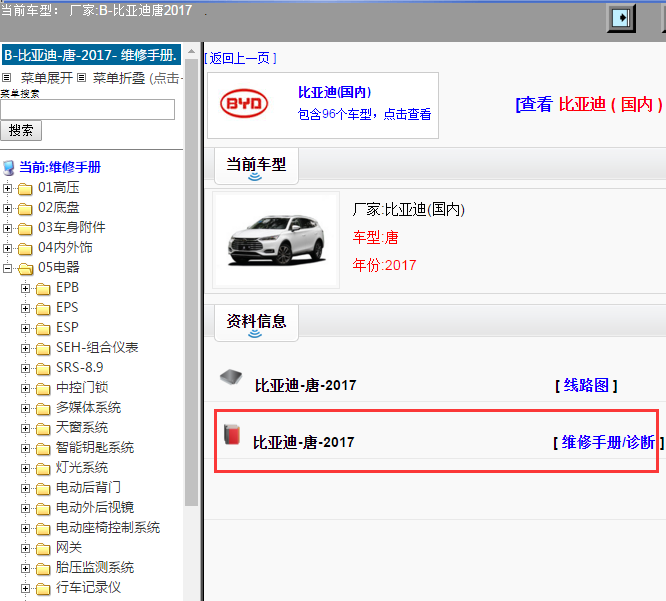Screen dimensions: 666x601
Task: Click the gray wiring diagram book icon
Action: click(231, 377)
